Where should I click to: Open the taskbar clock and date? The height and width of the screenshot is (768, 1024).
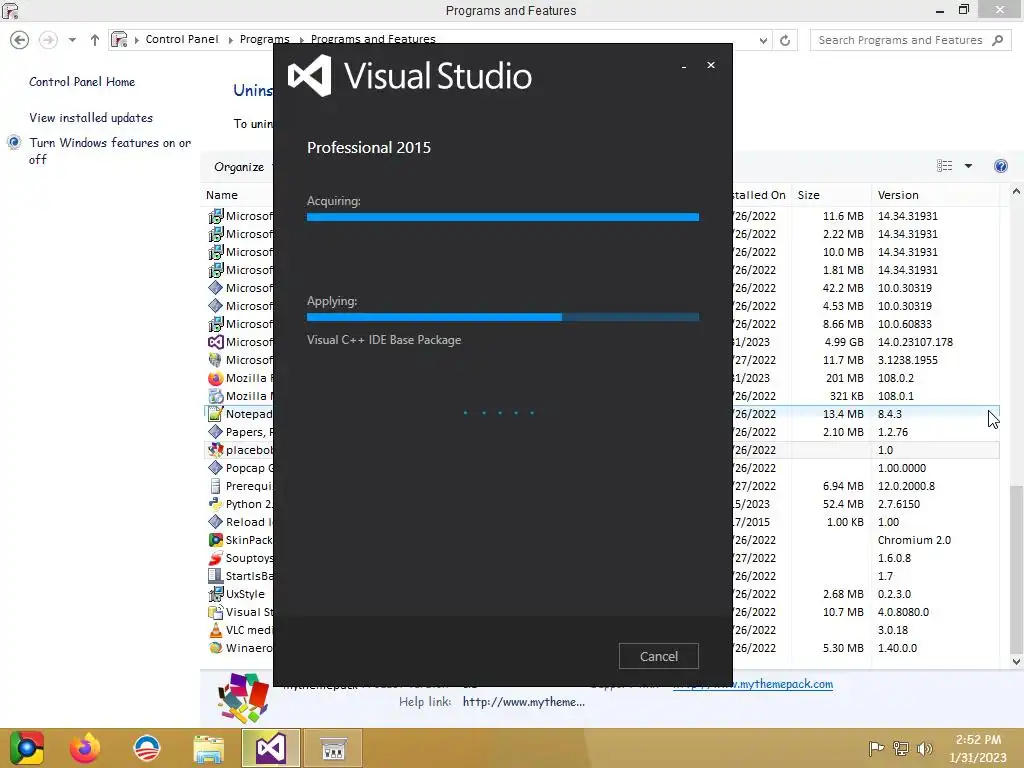pos(978,748)
